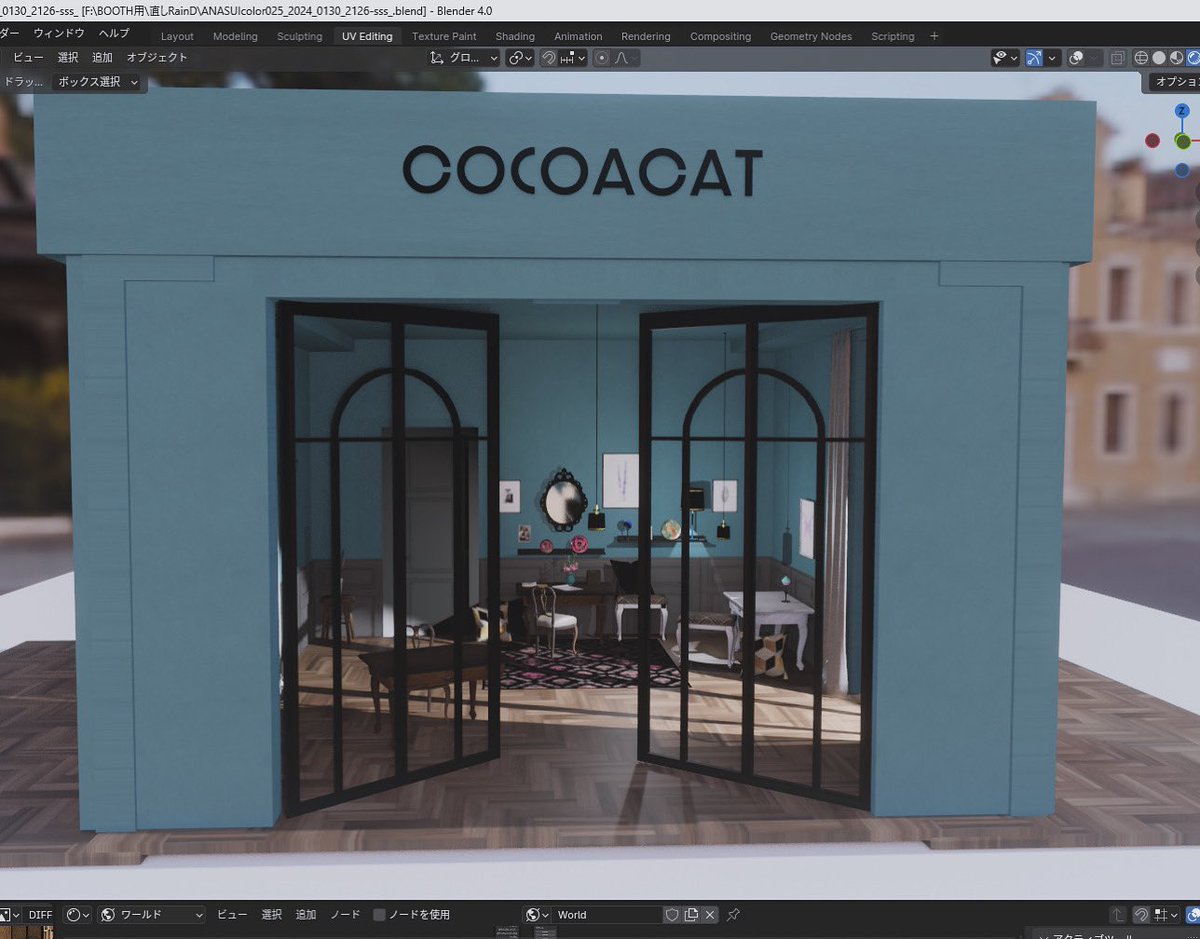Open the ワールド shader type dropdown

152,914
